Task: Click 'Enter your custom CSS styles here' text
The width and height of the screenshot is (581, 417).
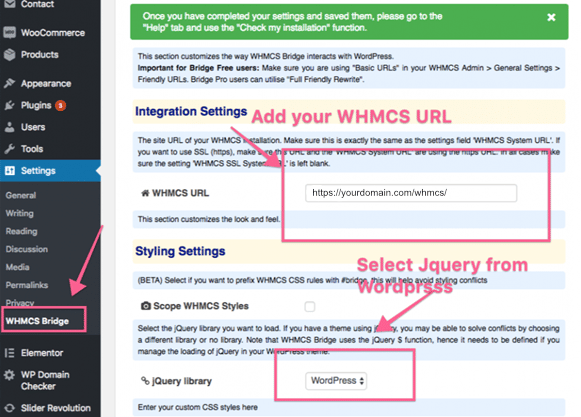Action: click(x=198, y=407)
